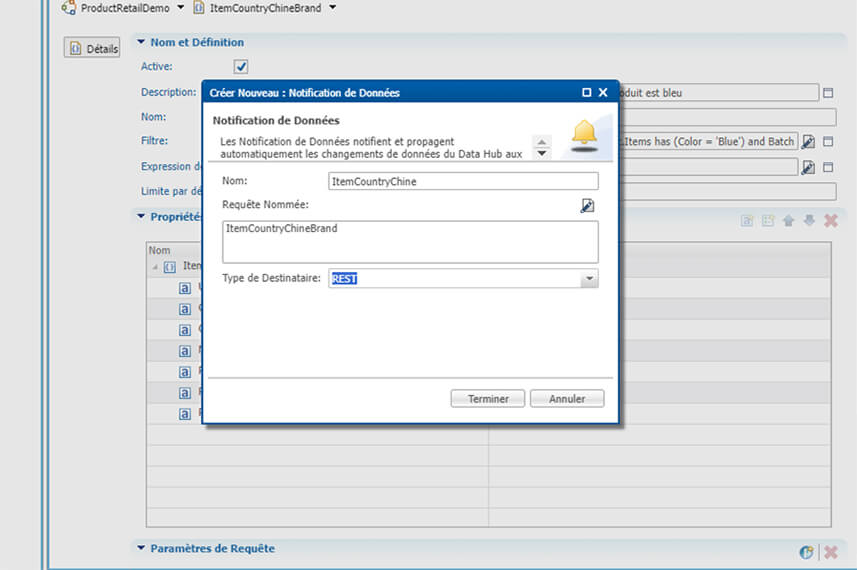Open the Filtre expression editor icon
This screenshot has height=570, width=857.
808,142
